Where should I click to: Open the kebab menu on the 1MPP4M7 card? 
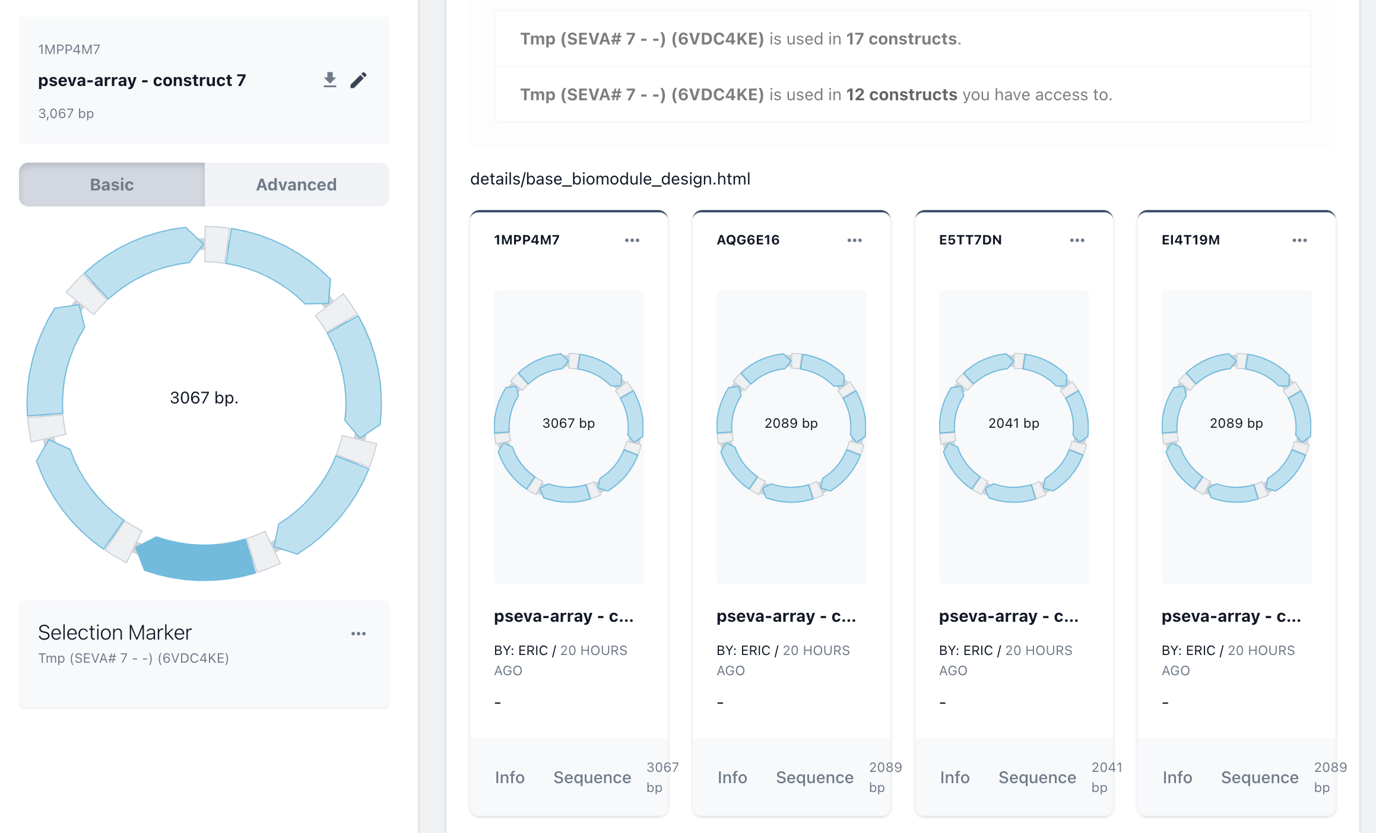pyautogui.click(x=631, y=240)
